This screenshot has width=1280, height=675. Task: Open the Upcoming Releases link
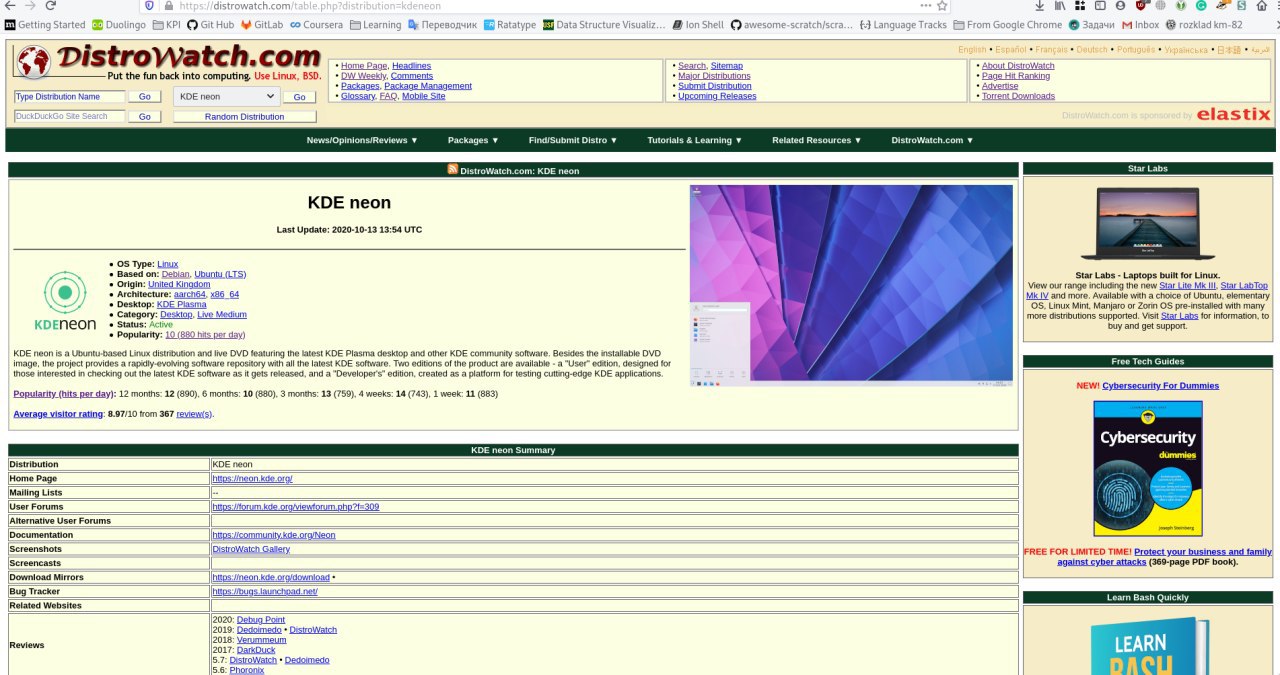coord(717,96)
